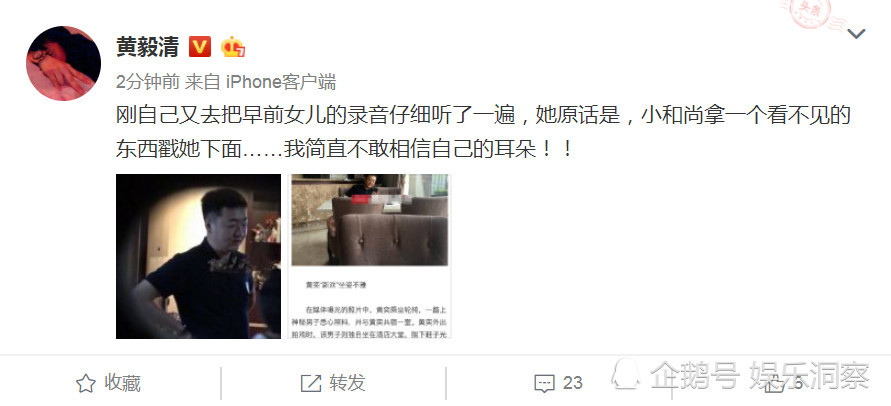
Task: Click the orange V verified badge
Action: [200, 47]
